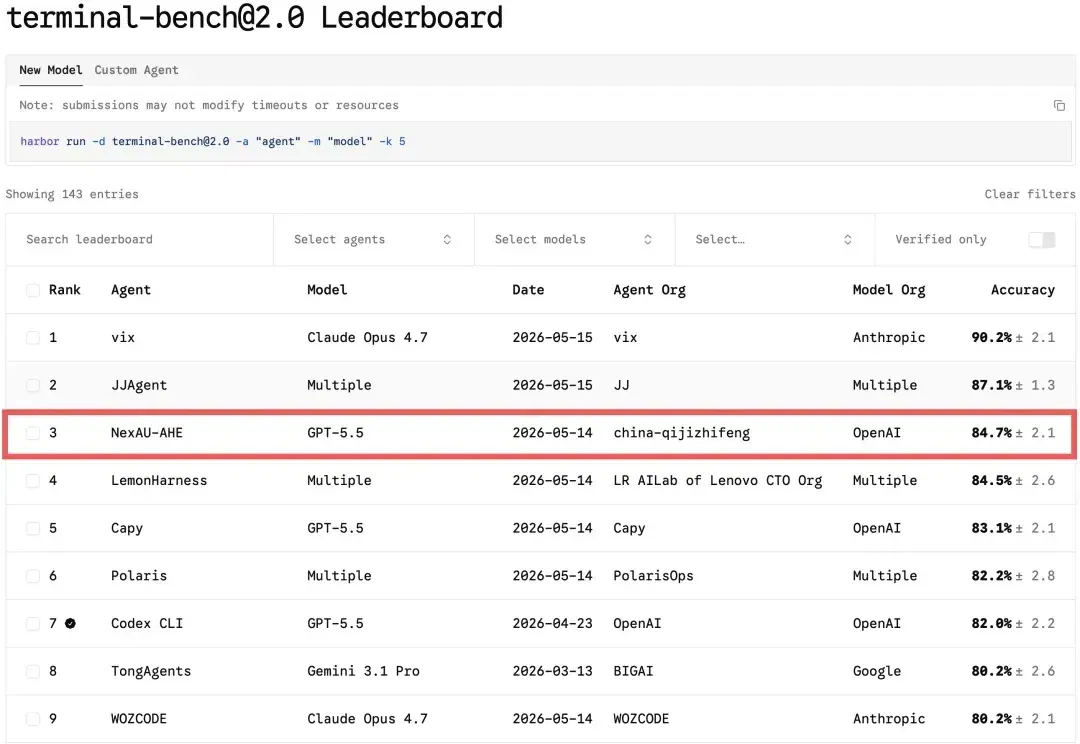The height and width of the screenshot is (744, 1080).
Task: Click the 84.5% accuracy value
Action: pos(991,480)
